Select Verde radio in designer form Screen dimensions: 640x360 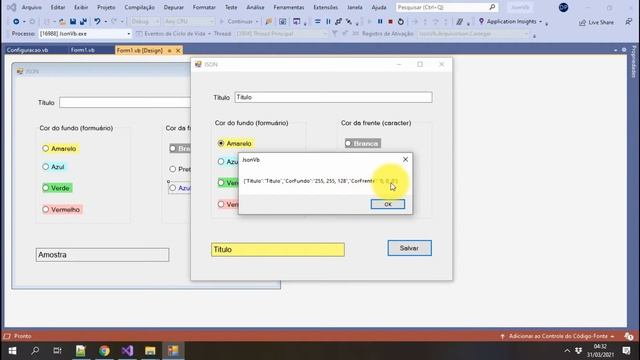click(45, 188)
